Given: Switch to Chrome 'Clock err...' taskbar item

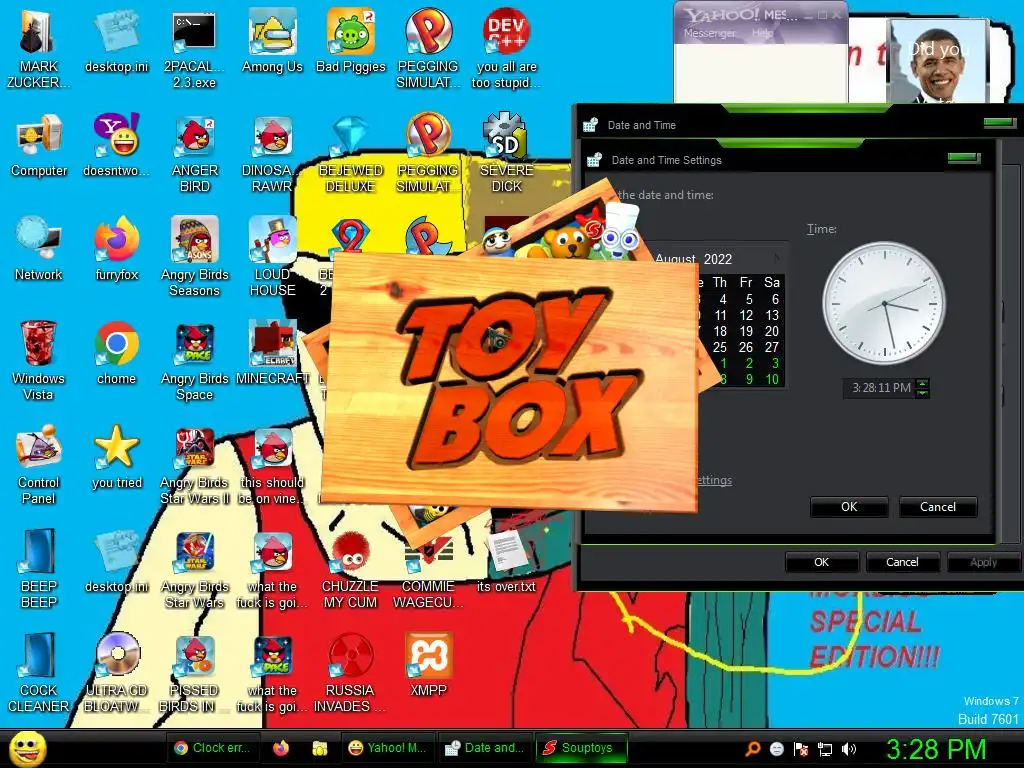Looking at the screenshot, I should coord(212,748).
